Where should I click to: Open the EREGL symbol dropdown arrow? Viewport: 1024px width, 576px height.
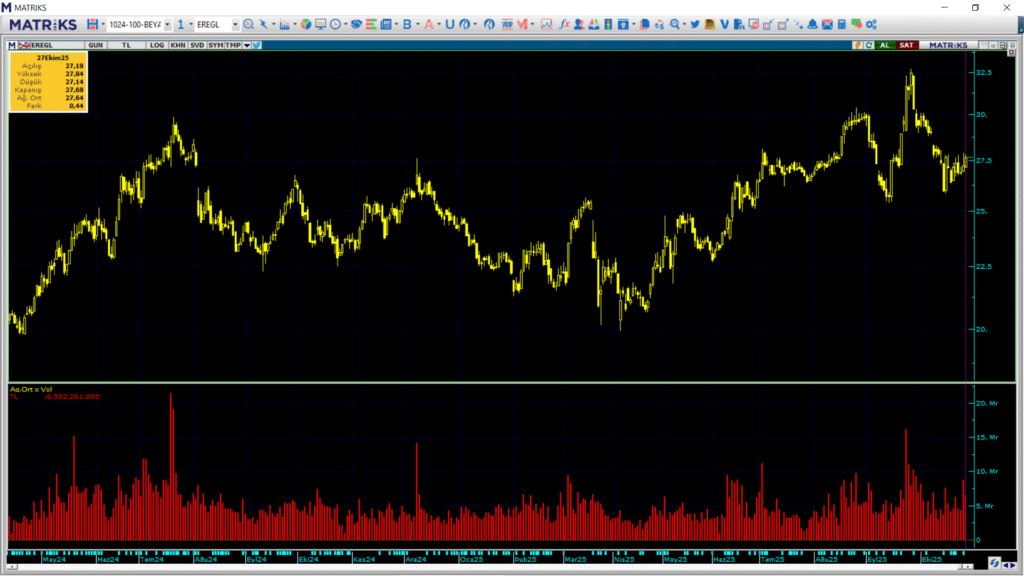tap(235, 24)
